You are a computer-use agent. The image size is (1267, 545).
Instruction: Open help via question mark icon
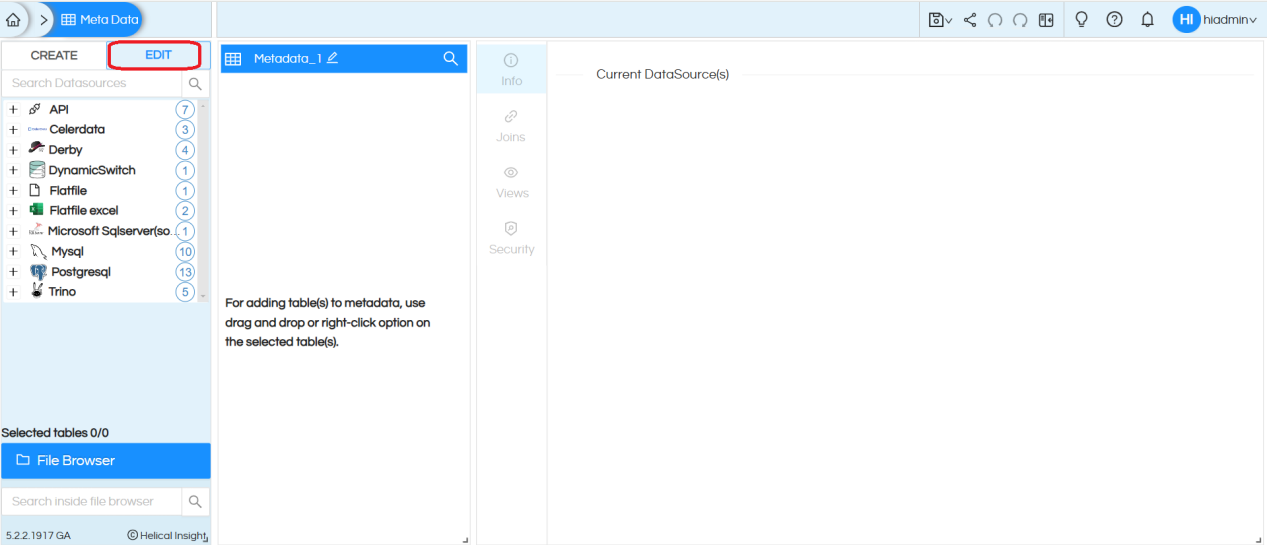coord(1114,19)
